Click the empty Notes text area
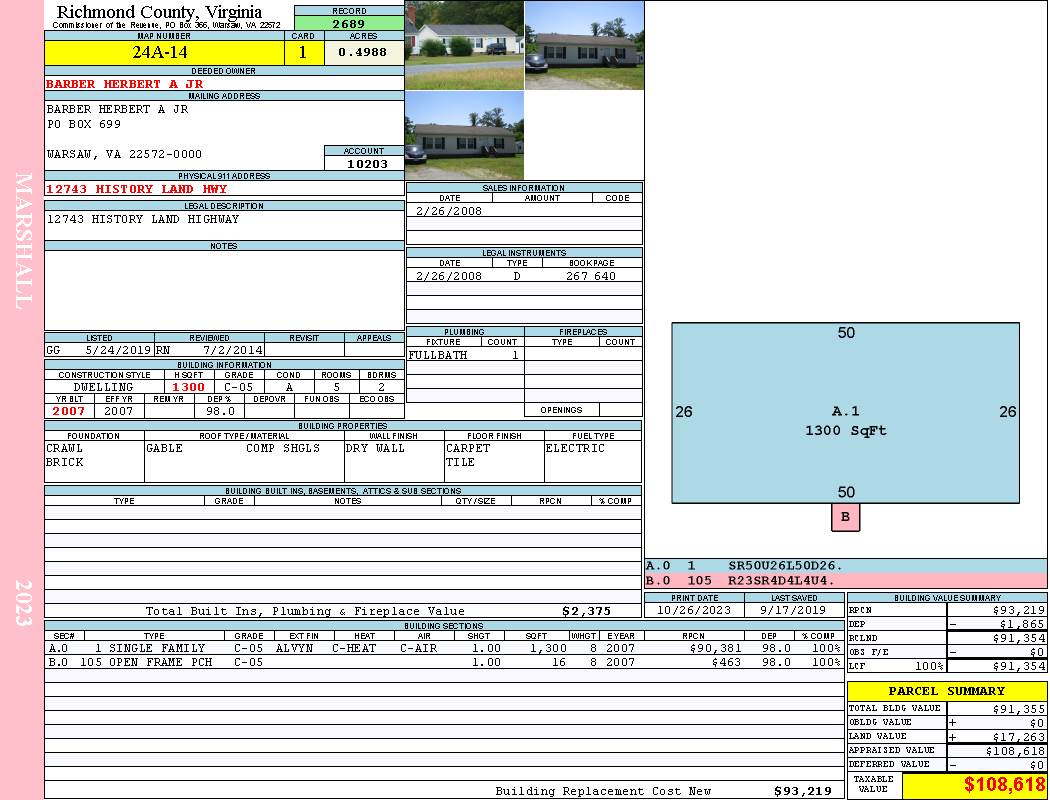Screen dimensions: 1050x800 tap(224, 290)
